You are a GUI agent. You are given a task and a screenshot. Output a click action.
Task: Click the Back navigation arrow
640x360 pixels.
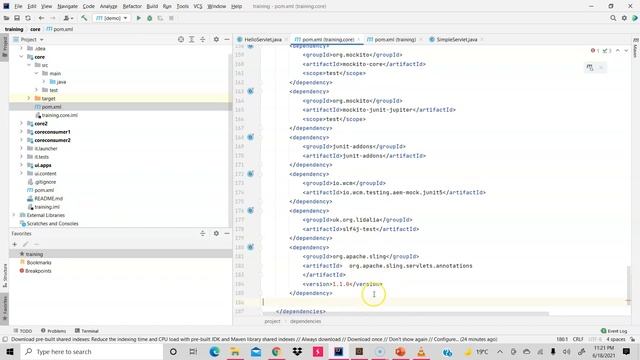(41, 18)
